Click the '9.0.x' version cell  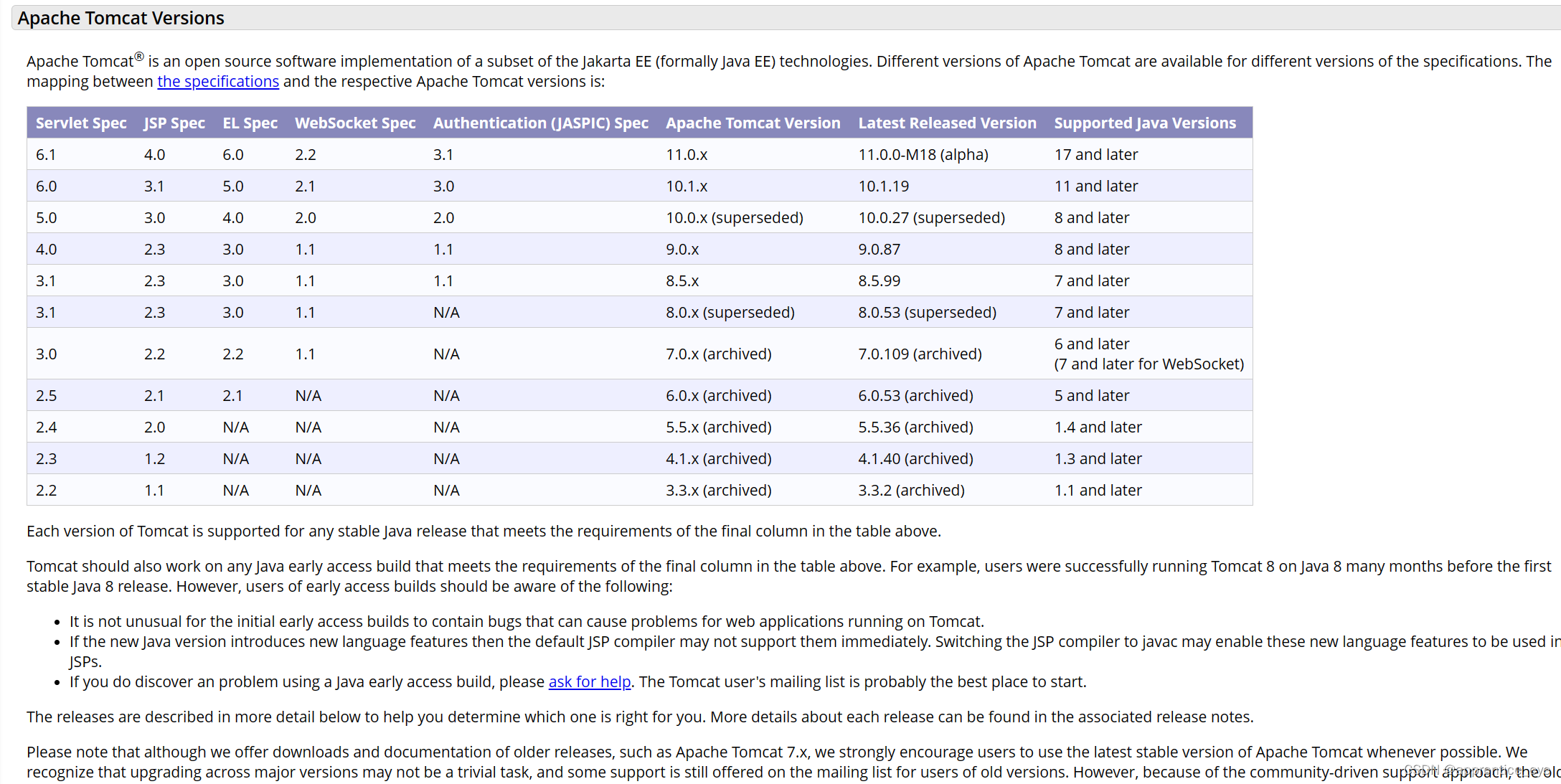pyautogui.click(x=682, y=250)
